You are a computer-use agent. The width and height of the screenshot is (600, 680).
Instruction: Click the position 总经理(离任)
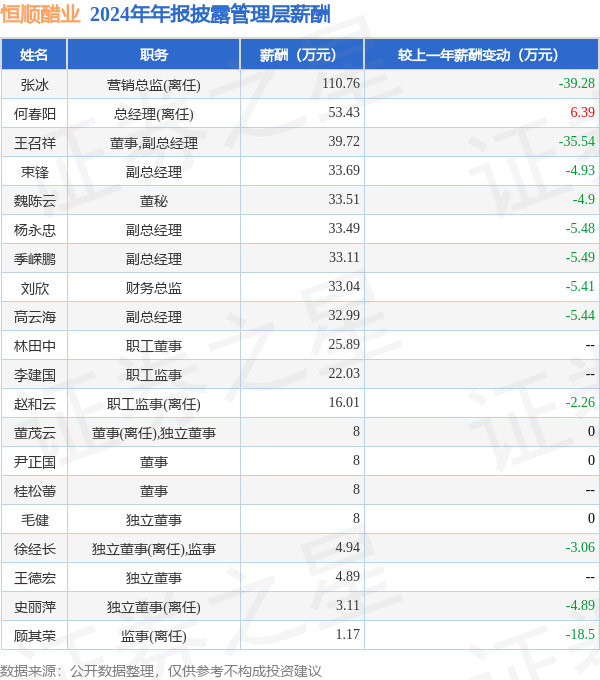(154, 114)
